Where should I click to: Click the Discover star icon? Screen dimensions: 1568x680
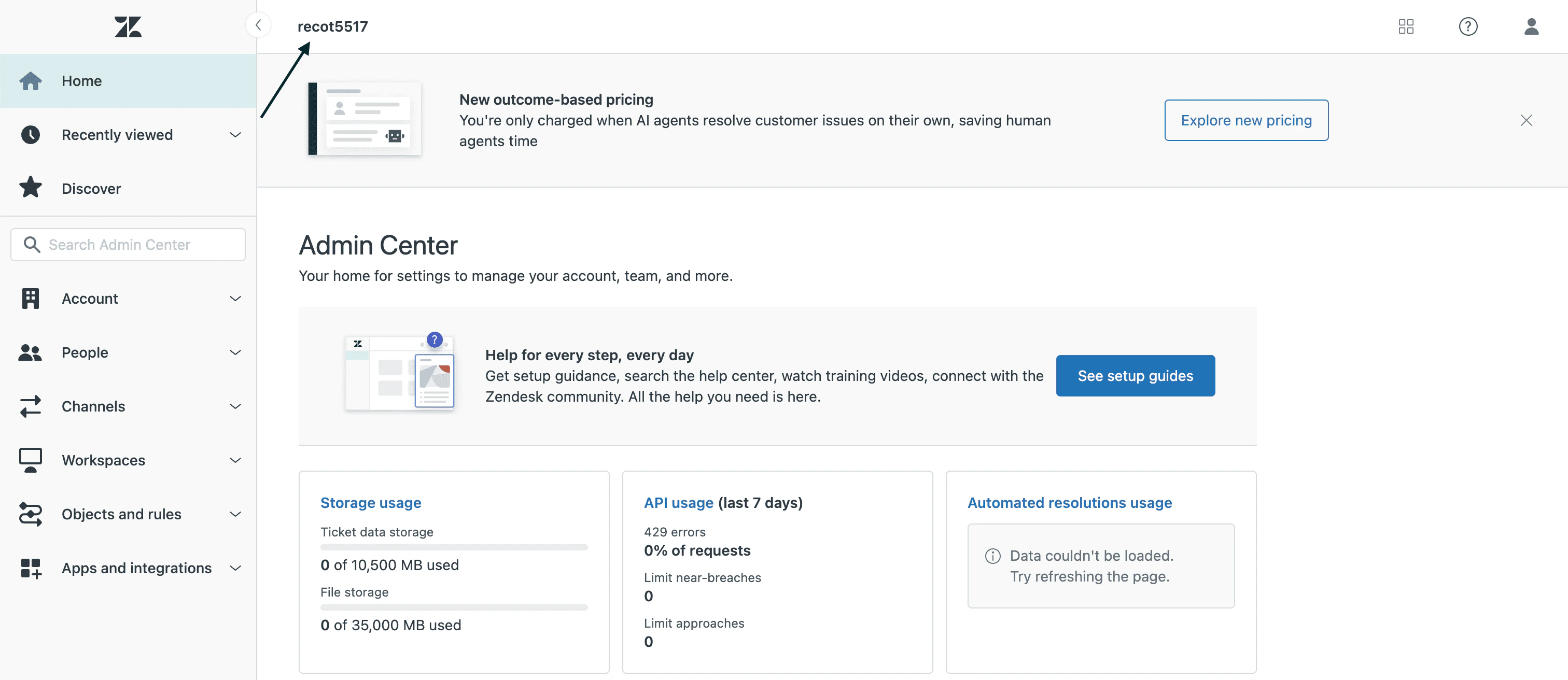pos(31,188)
